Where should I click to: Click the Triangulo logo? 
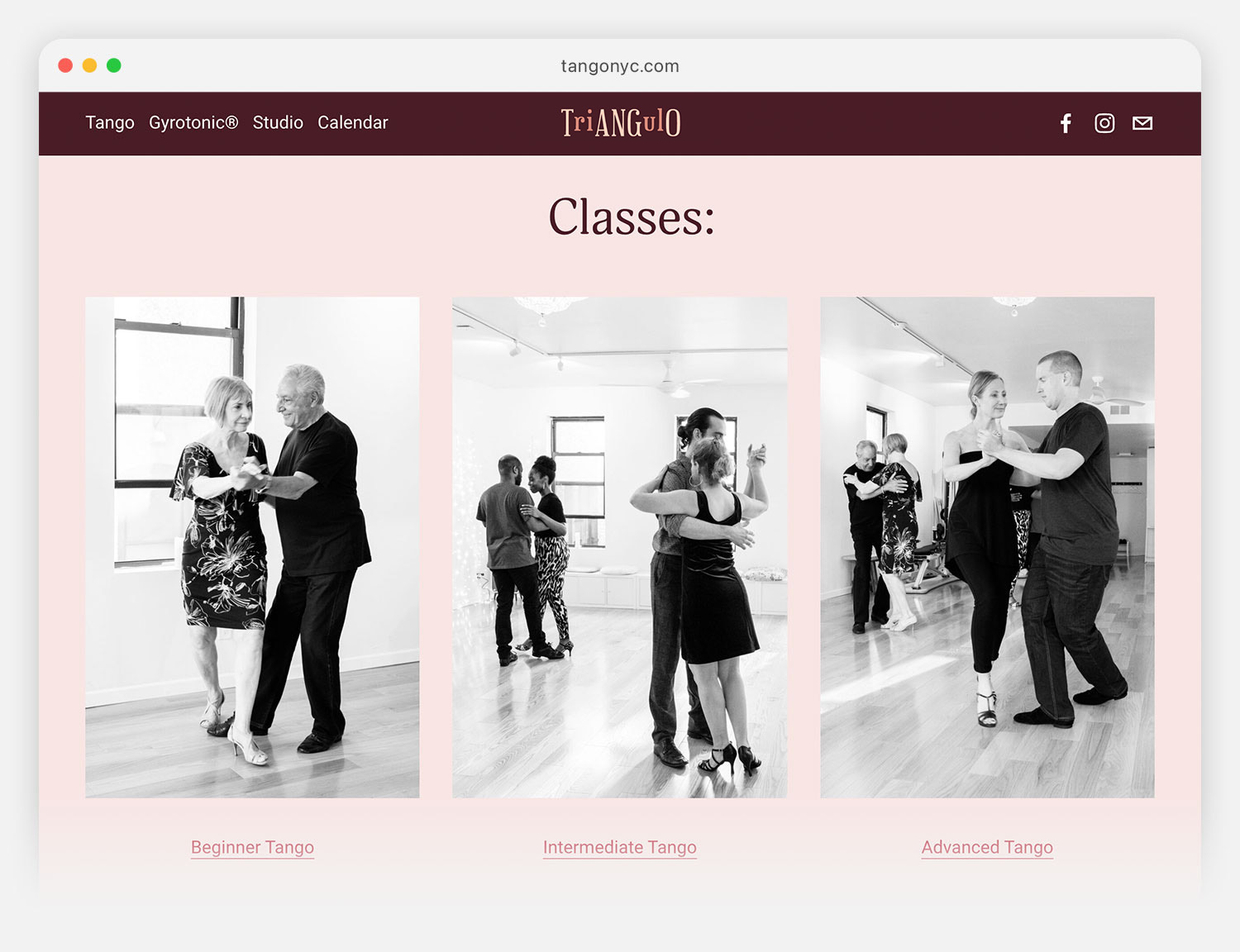[x=621, y=122]
